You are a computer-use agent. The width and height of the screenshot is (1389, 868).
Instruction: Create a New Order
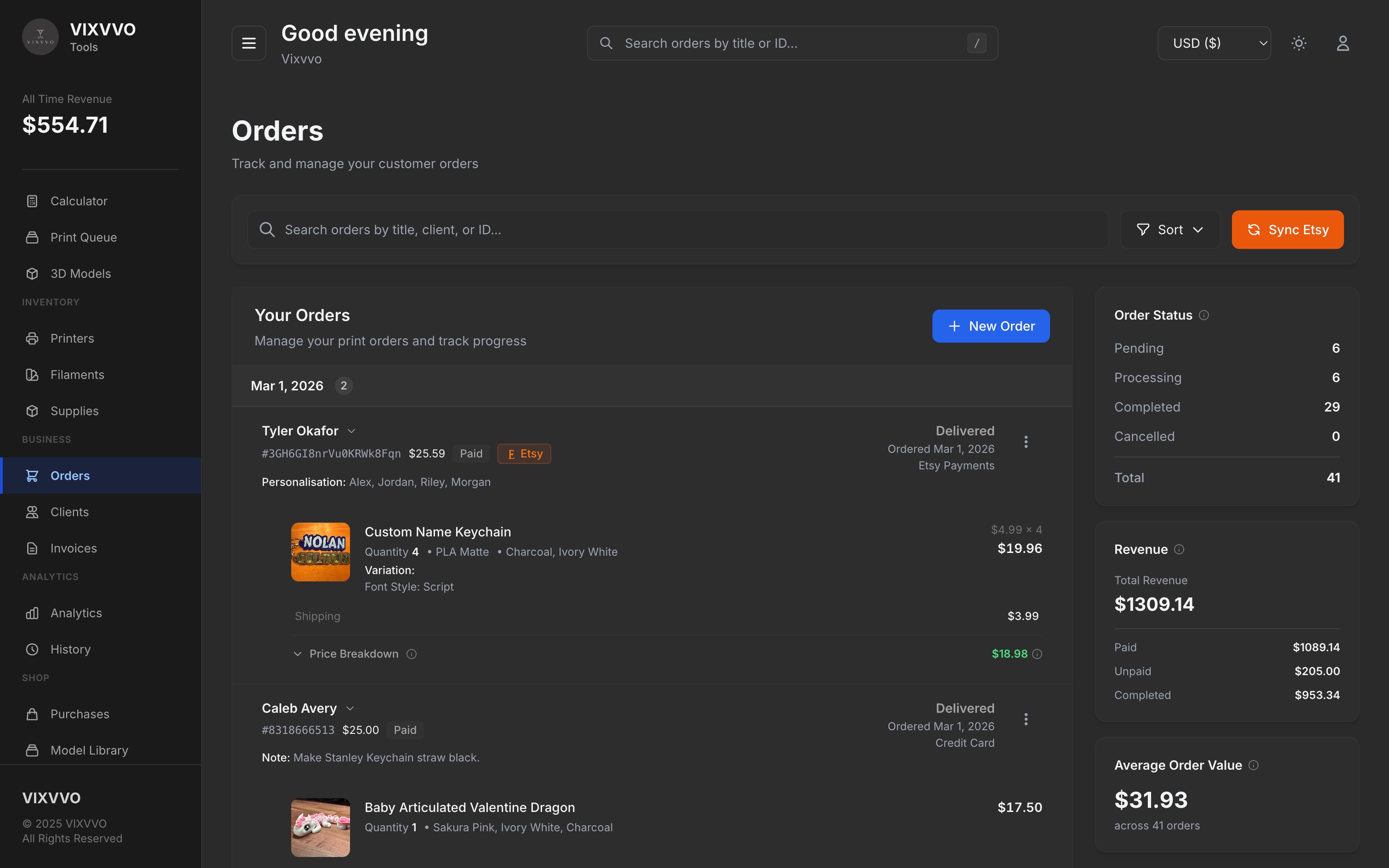991,326
